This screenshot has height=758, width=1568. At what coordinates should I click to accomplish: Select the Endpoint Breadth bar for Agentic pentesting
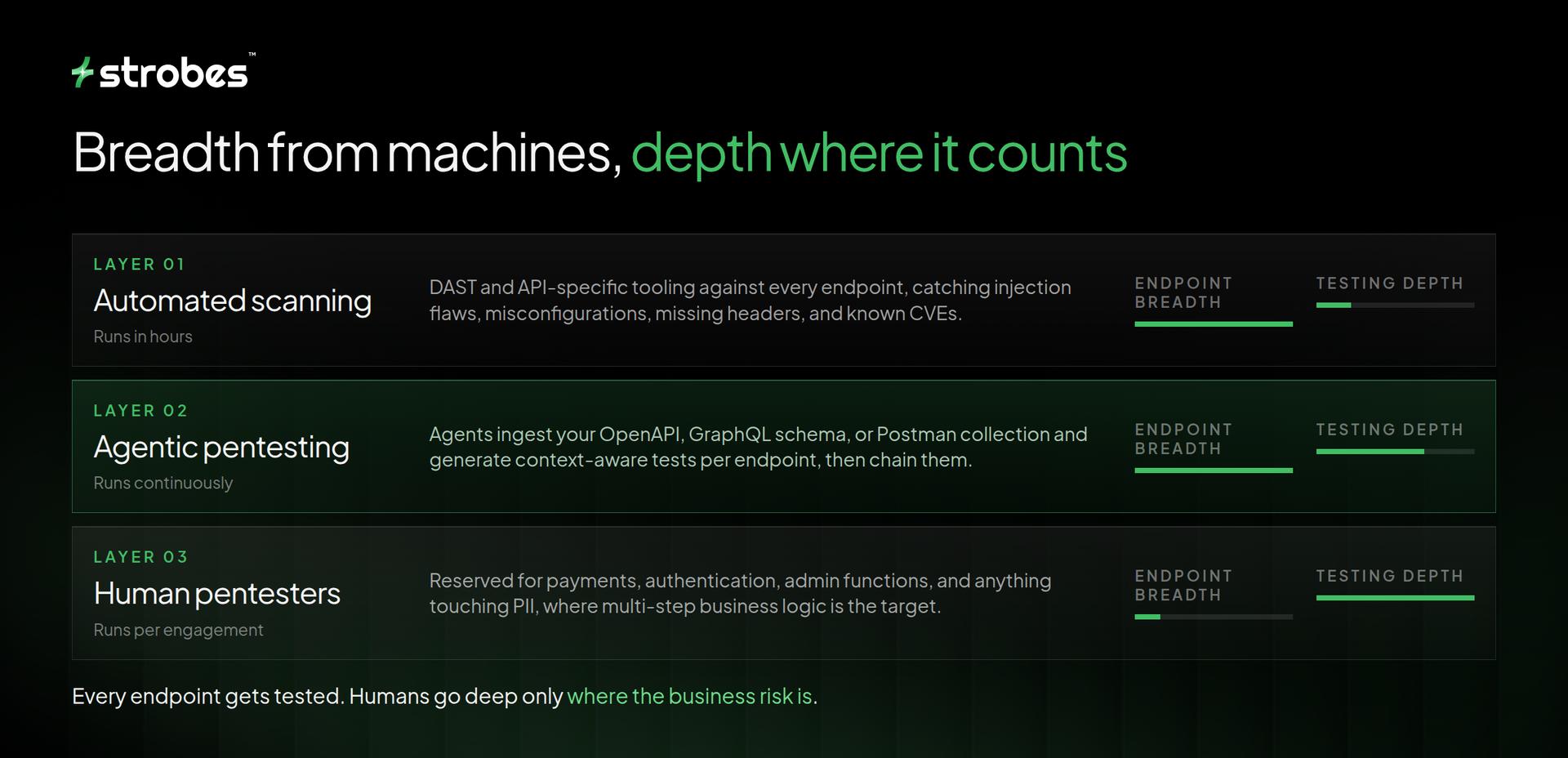pyautogui.click(x=1214, y=470)
